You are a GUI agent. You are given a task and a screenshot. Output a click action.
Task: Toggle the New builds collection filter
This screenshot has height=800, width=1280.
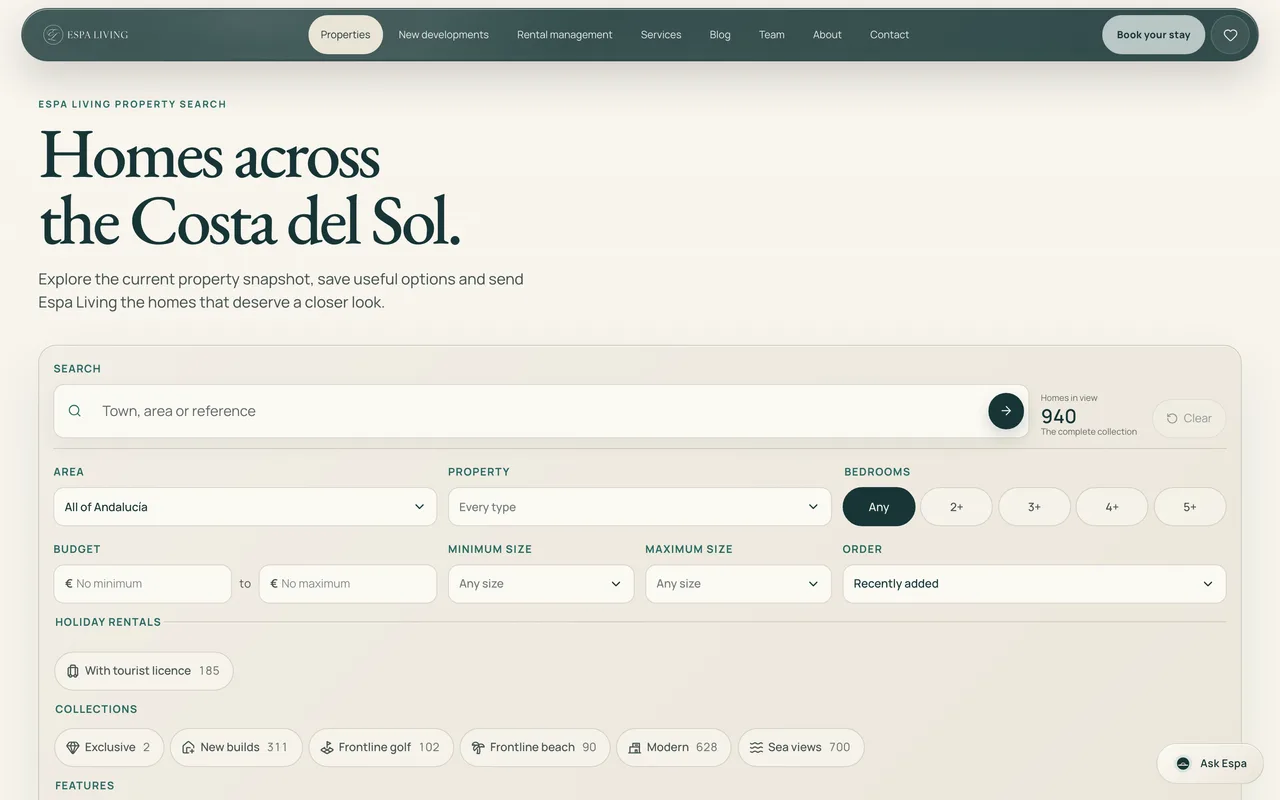[236, 747]
